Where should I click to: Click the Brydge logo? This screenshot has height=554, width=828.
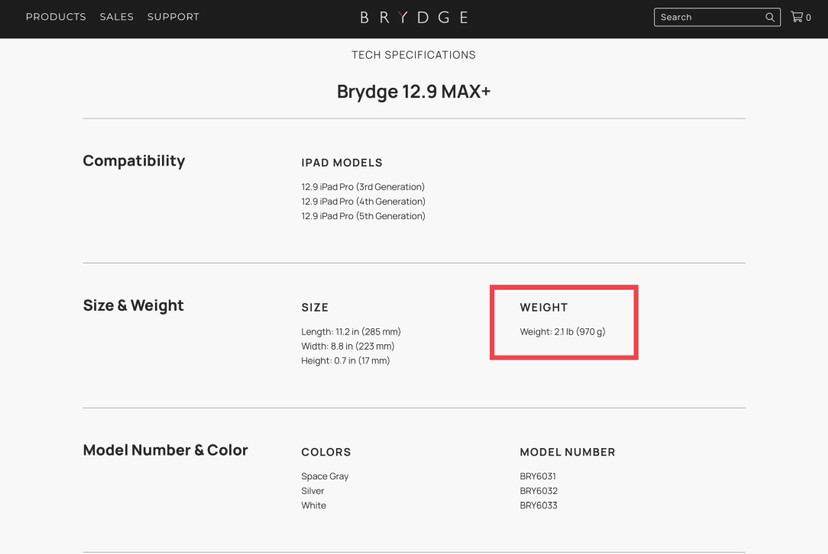click(413, 17)
